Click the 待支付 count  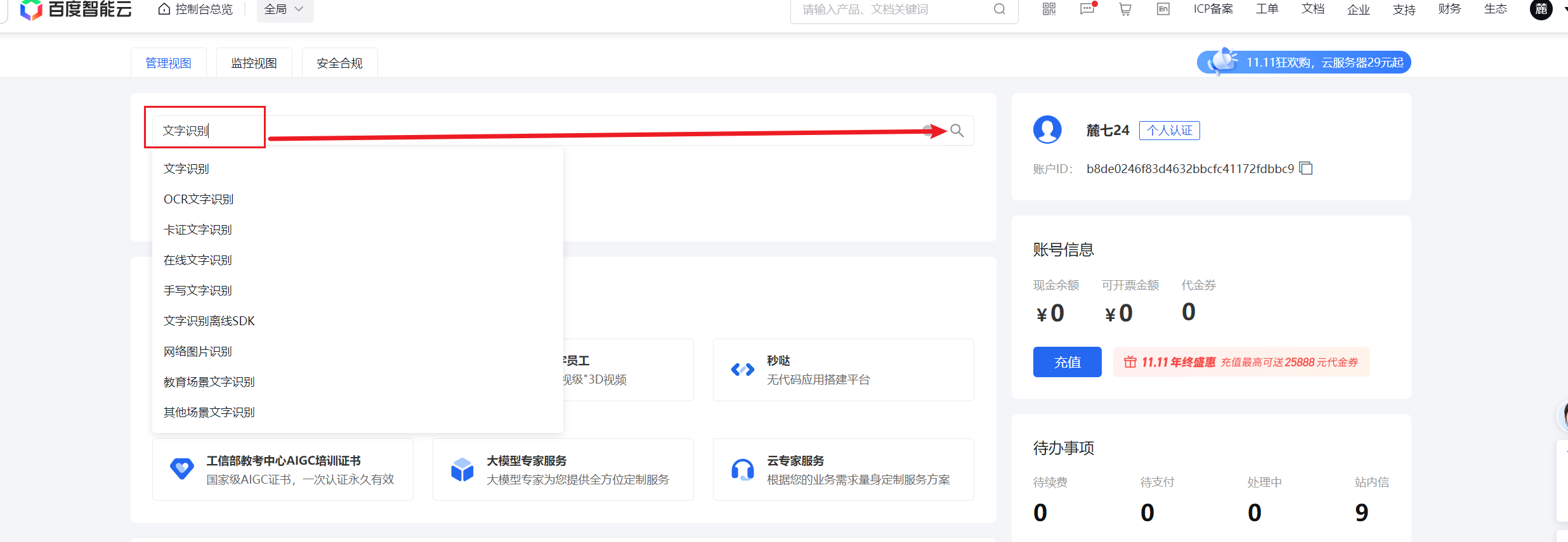pos(1147,512)
